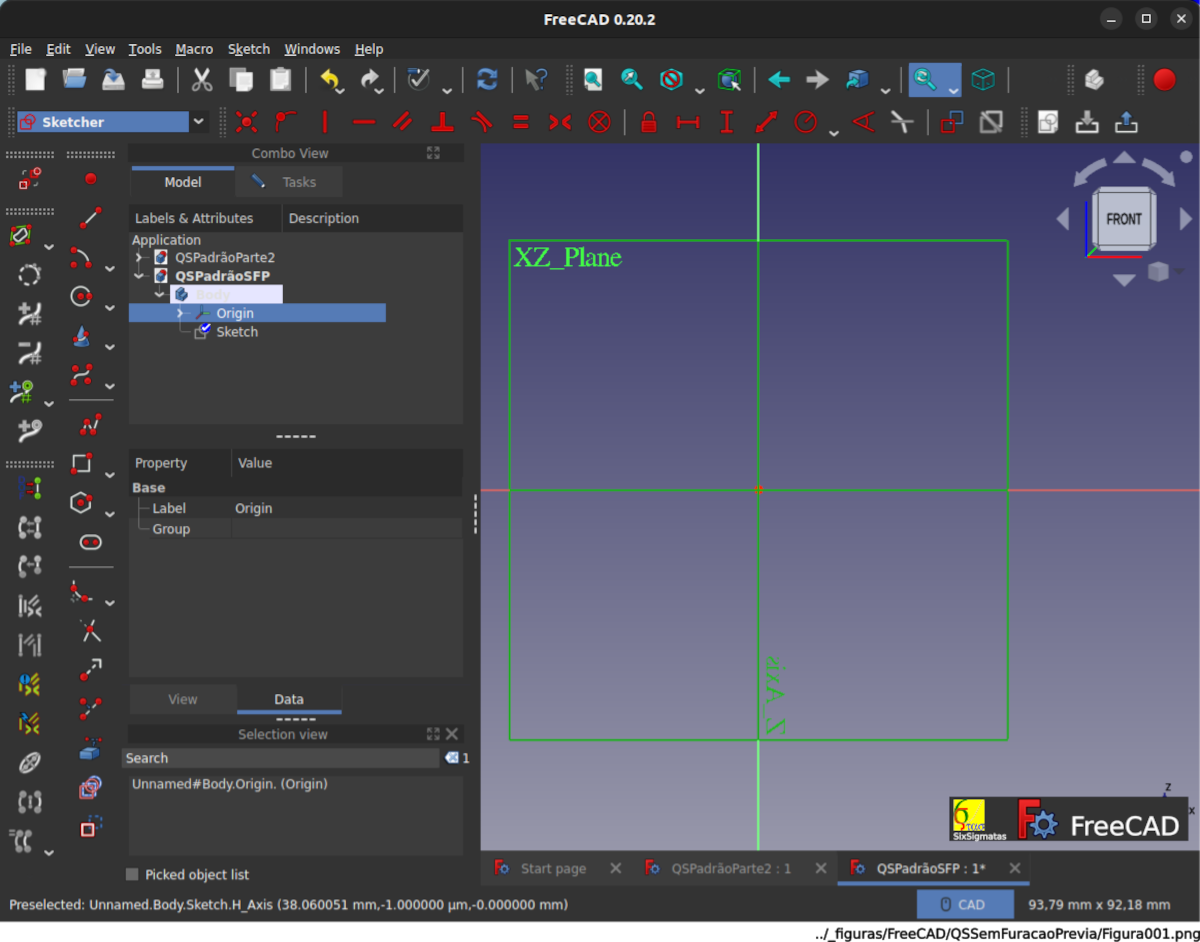This screenshot has width=1200, height=942.
Task: Close the Selection view panel
Action: [452, 734]
